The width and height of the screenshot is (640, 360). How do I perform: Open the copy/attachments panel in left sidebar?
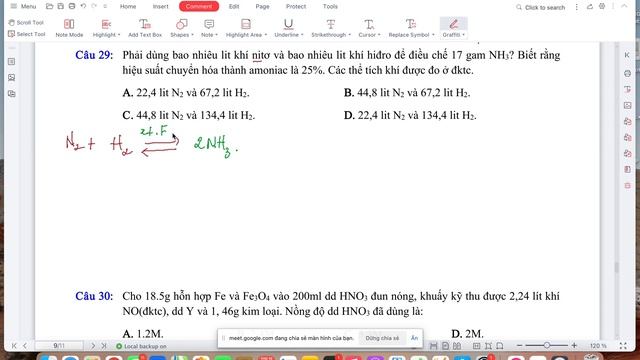11,93
